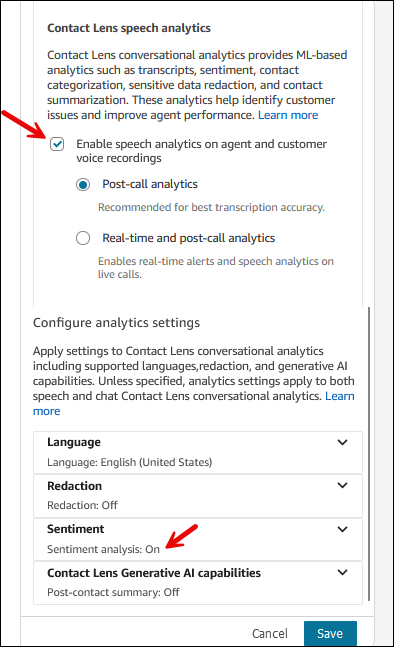Click Enable speech analytics label text

point(201,151)
